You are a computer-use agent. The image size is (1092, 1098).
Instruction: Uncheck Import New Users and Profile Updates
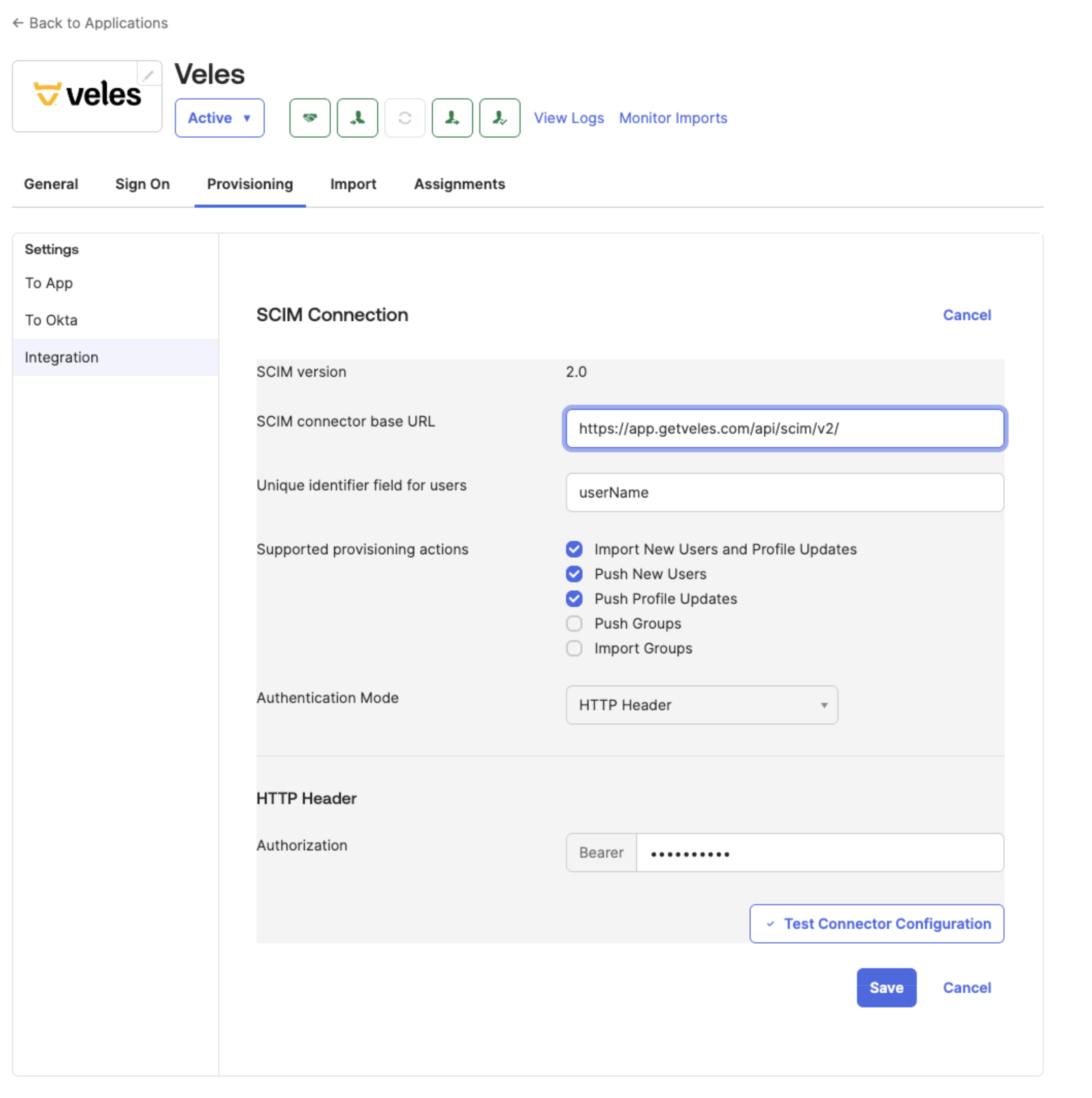(574, 549)
